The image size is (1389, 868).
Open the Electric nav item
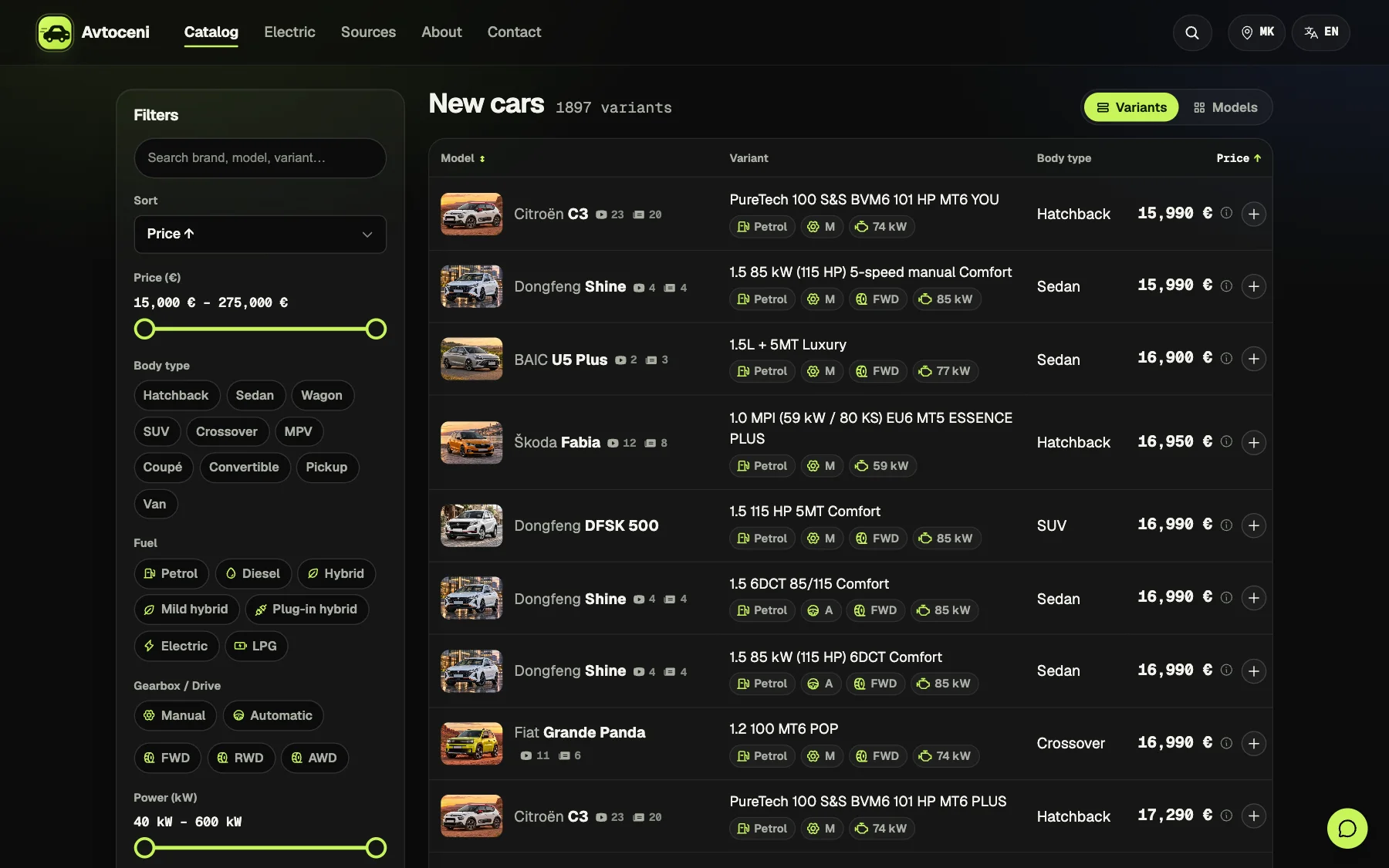(x=289, y=32)
